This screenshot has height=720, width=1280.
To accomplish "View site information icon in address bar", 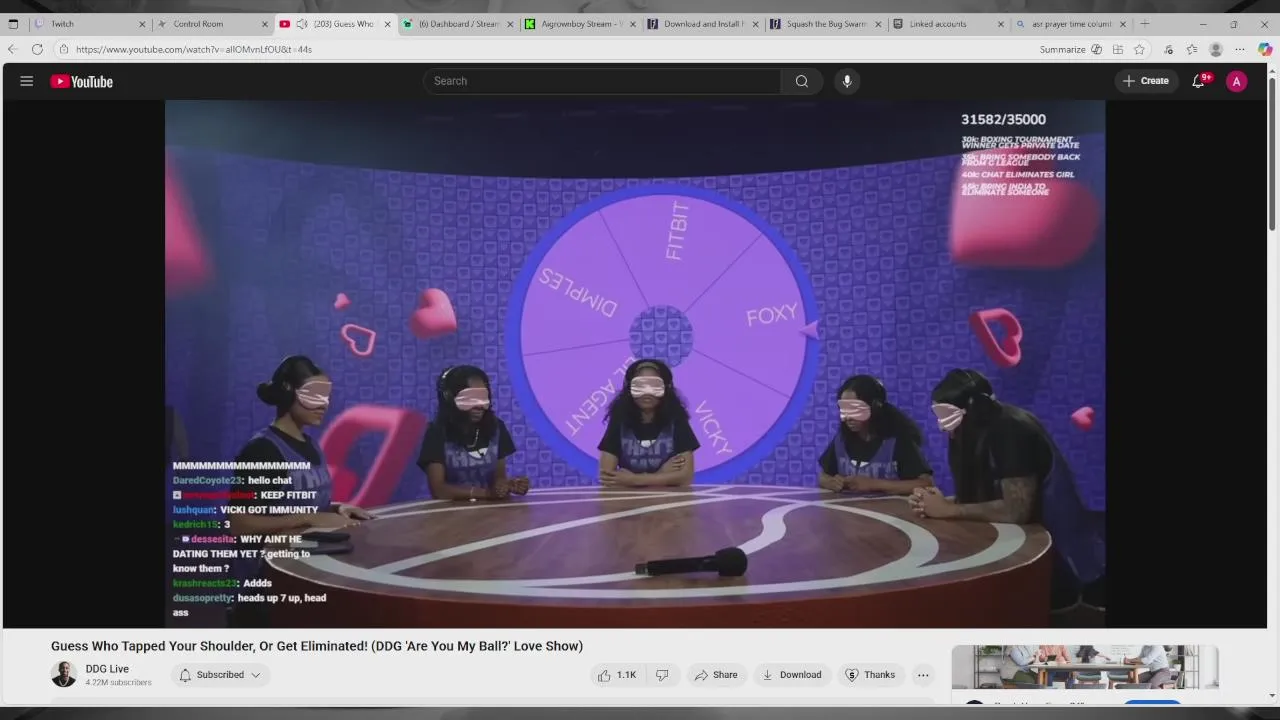I will coord(63,49).
